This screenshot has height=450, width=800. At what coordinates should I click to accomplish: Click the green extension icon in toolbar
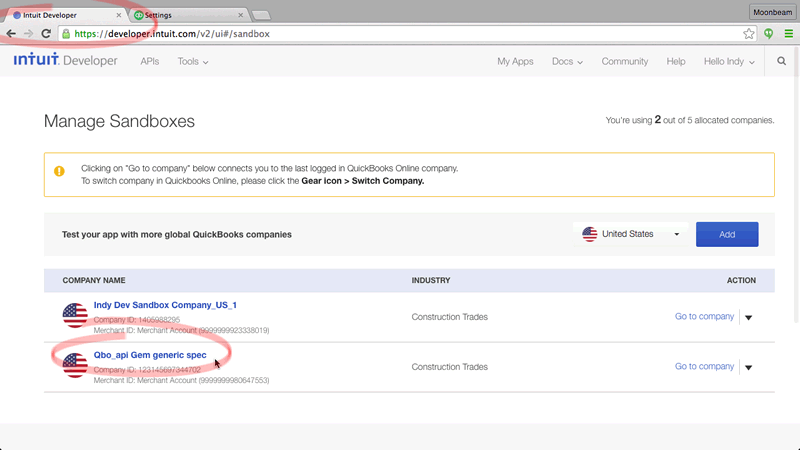pyautogui.click(x=768, y=34)
